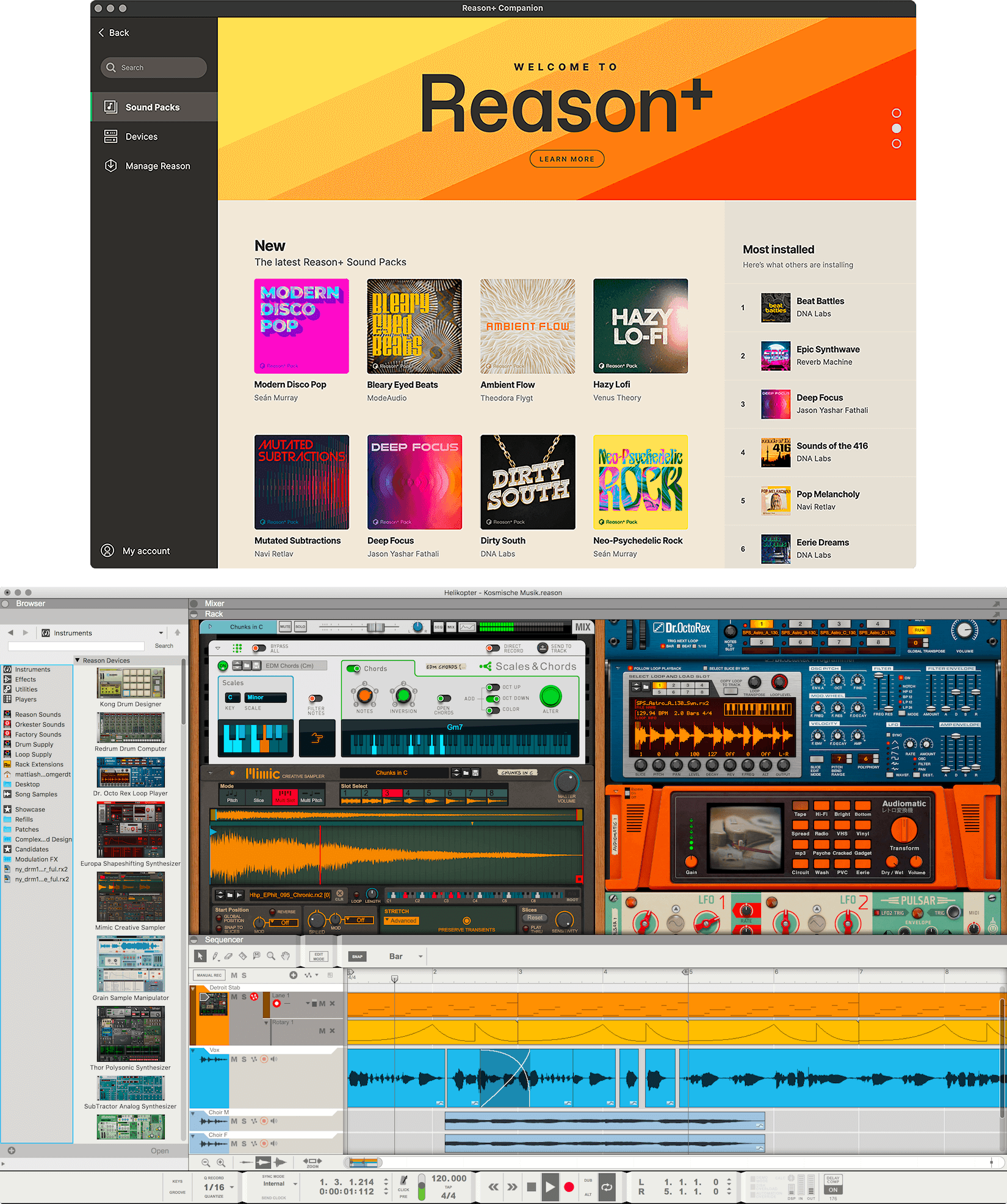Toggle Snap in the sequencer toolbar

(357, 956)
